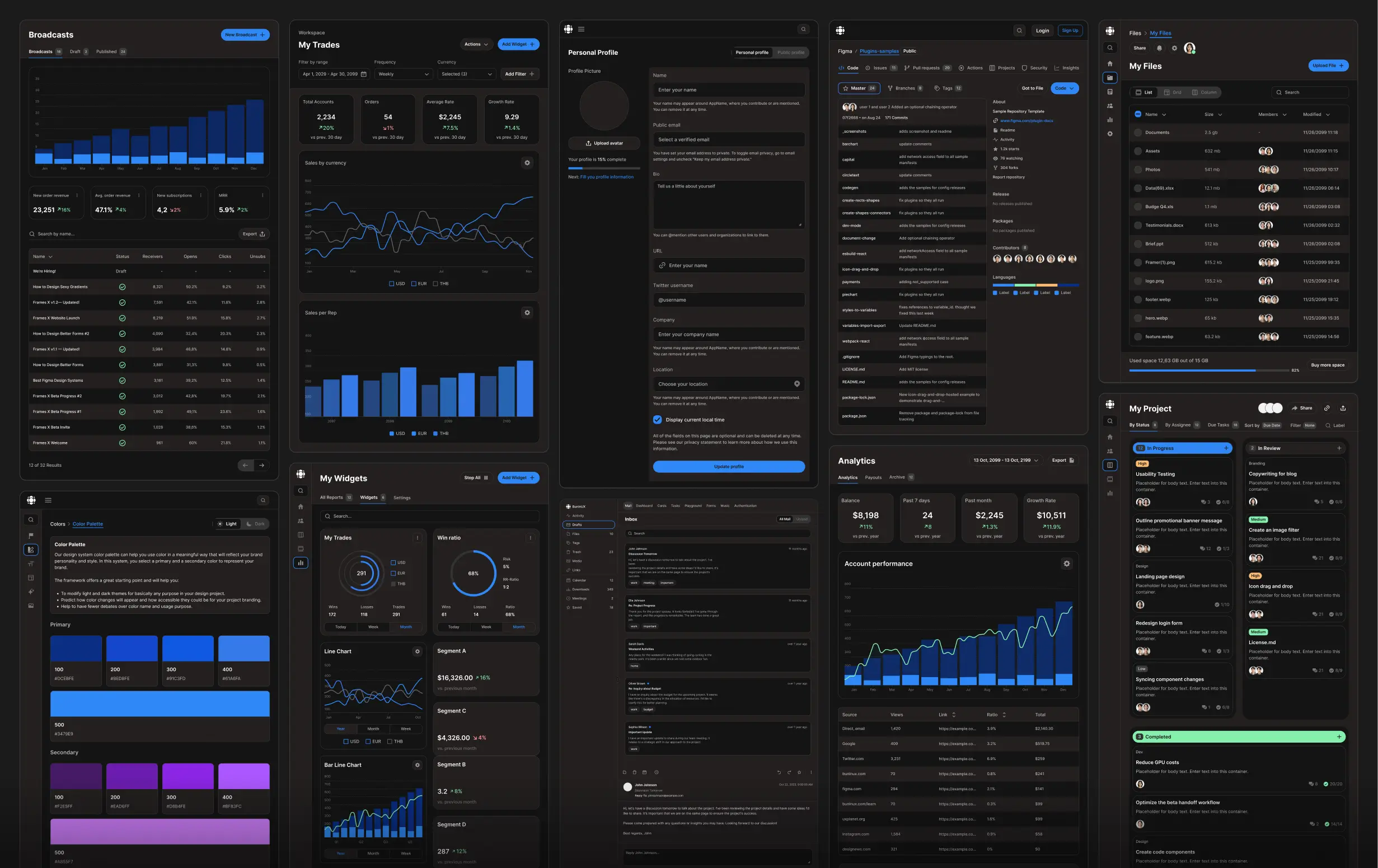Open settings gear in My Files header

coord(1174,48)
